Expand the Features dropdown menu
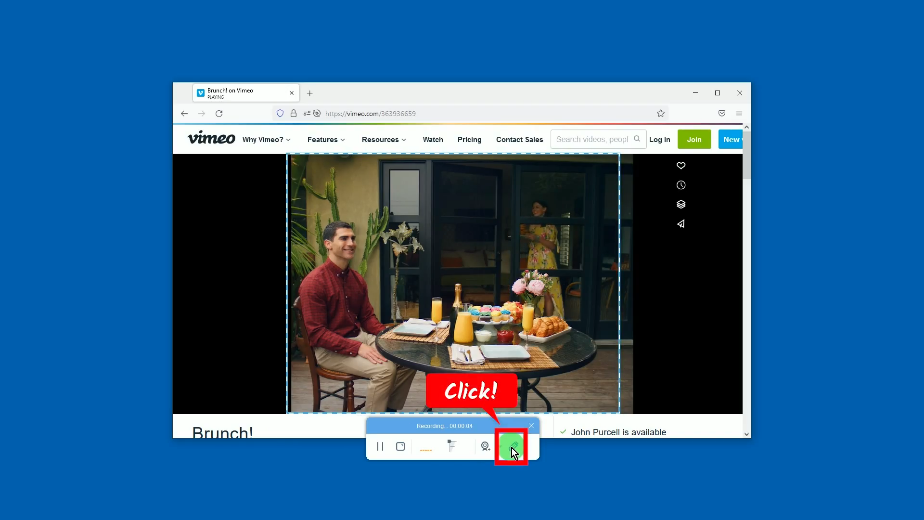 pos(326,140)
